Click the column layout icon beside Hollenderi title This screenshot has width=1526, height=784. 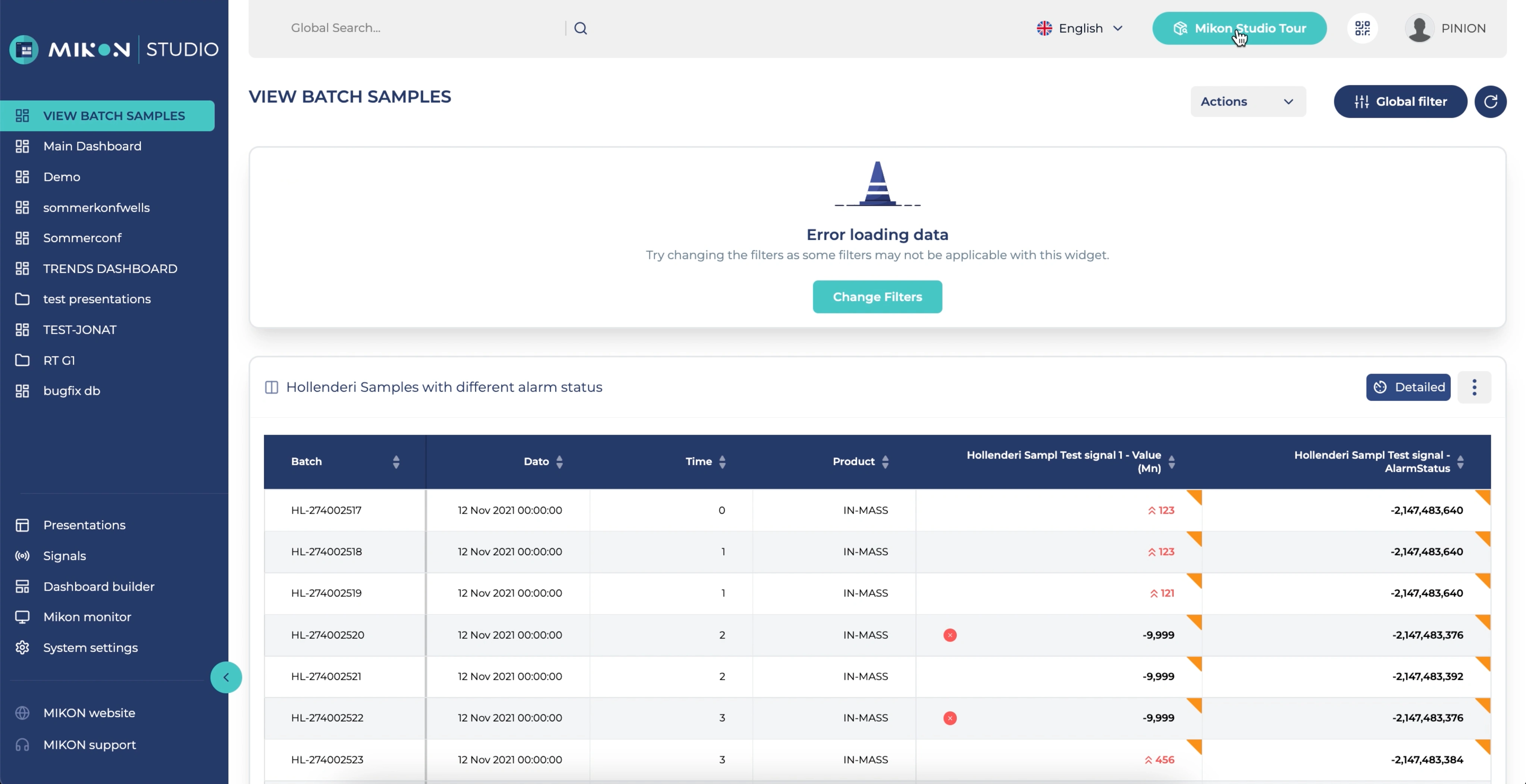(x=271, y=387)
